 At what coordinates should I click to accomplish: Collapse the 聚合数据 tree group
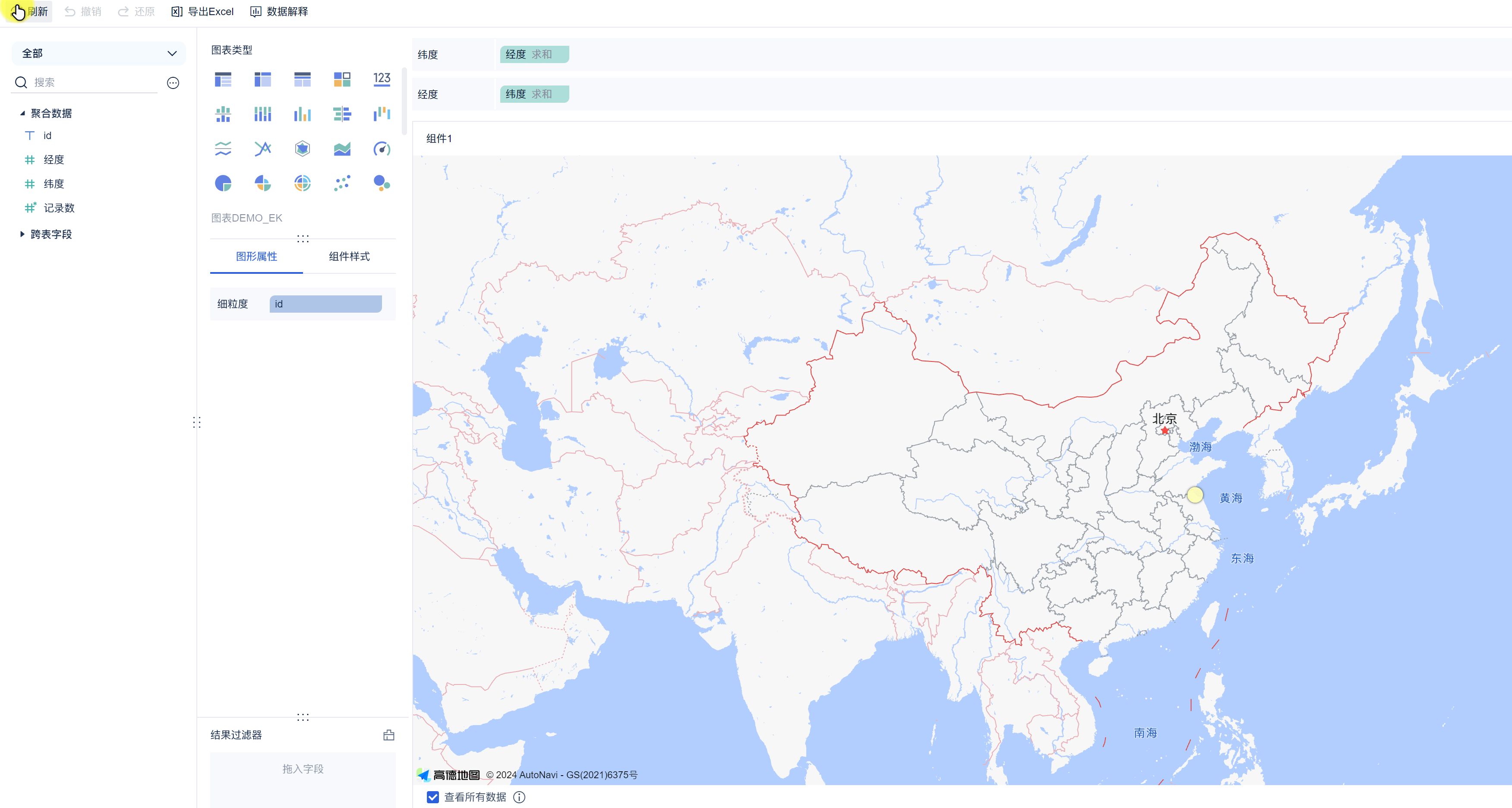(x=22, y=113)
